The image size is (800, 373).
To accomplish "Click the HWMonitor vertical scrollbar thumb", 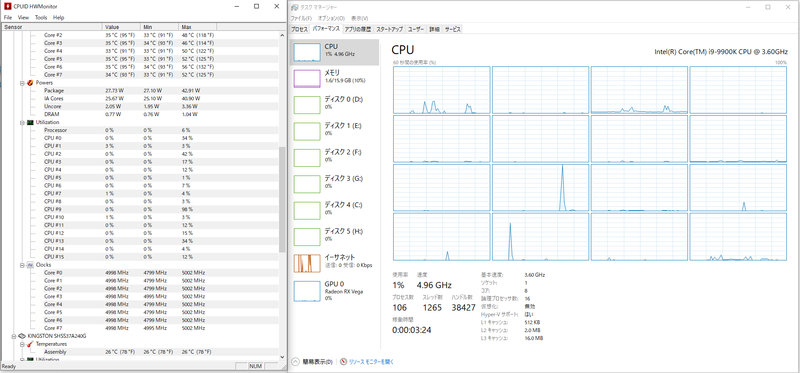I will pos(282,200).
